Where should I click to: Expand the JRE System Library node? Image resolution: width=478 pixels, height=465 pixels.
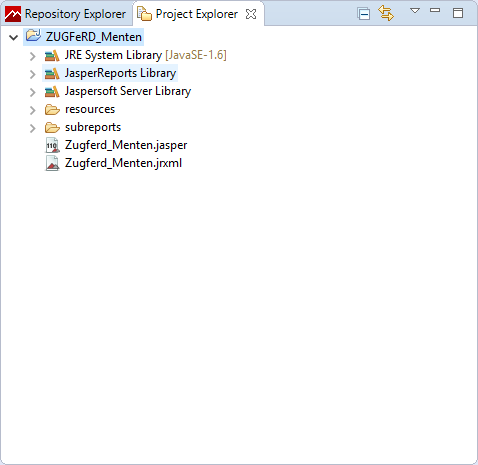[32, 56]
